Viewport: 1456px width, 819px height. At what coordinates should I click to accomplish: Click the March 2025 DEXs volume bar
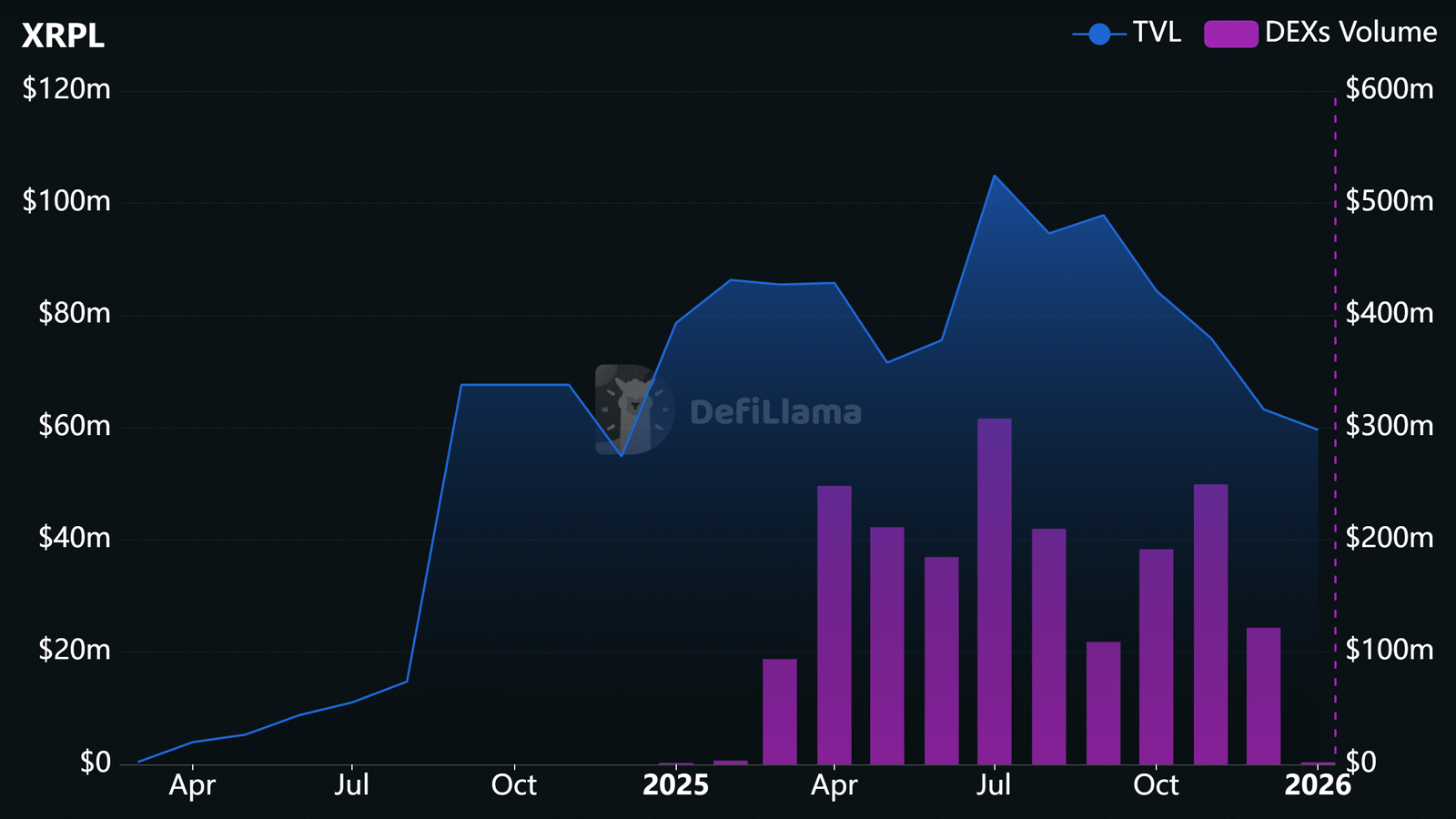tap(780, 712)
